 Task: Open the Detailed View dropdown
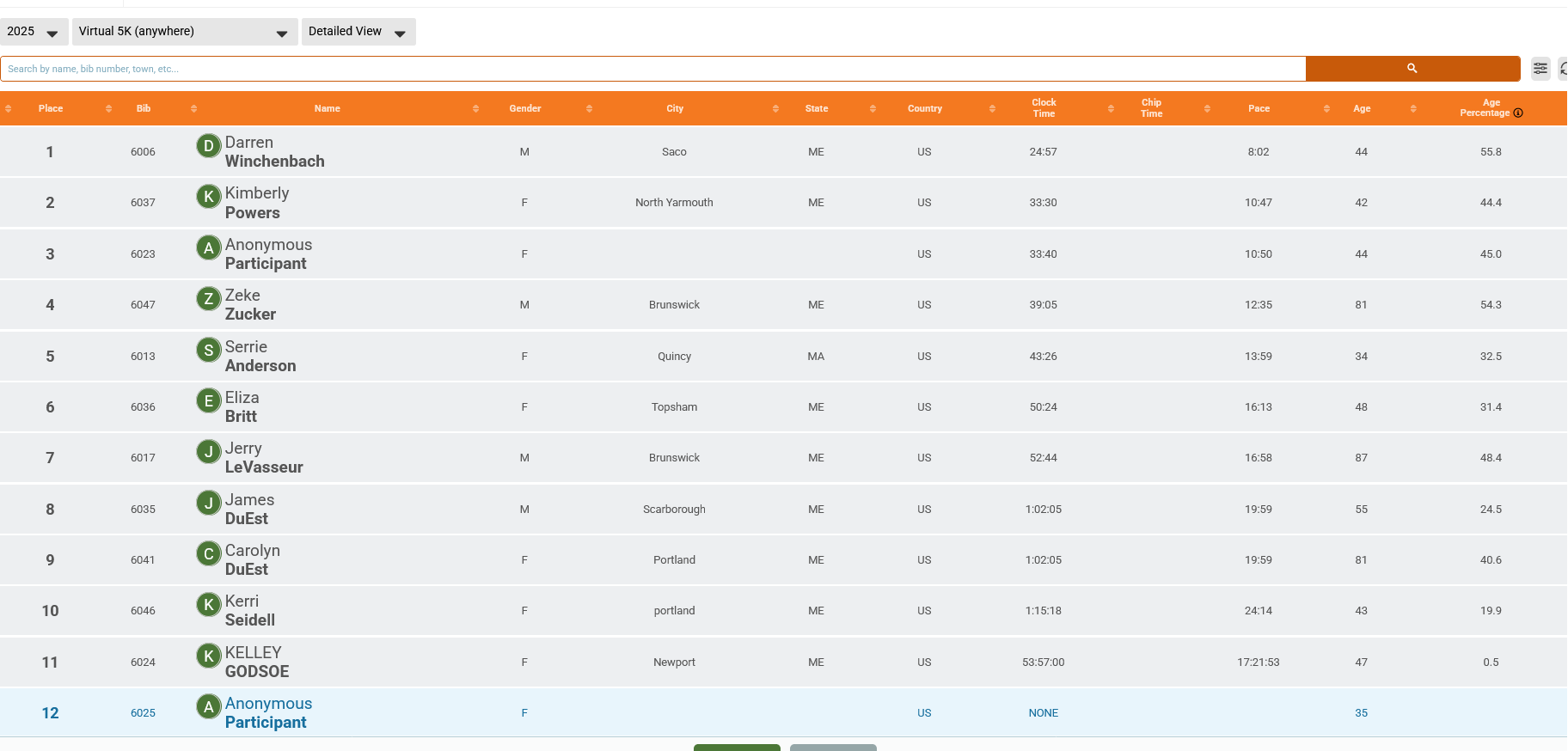click(358, 32)
